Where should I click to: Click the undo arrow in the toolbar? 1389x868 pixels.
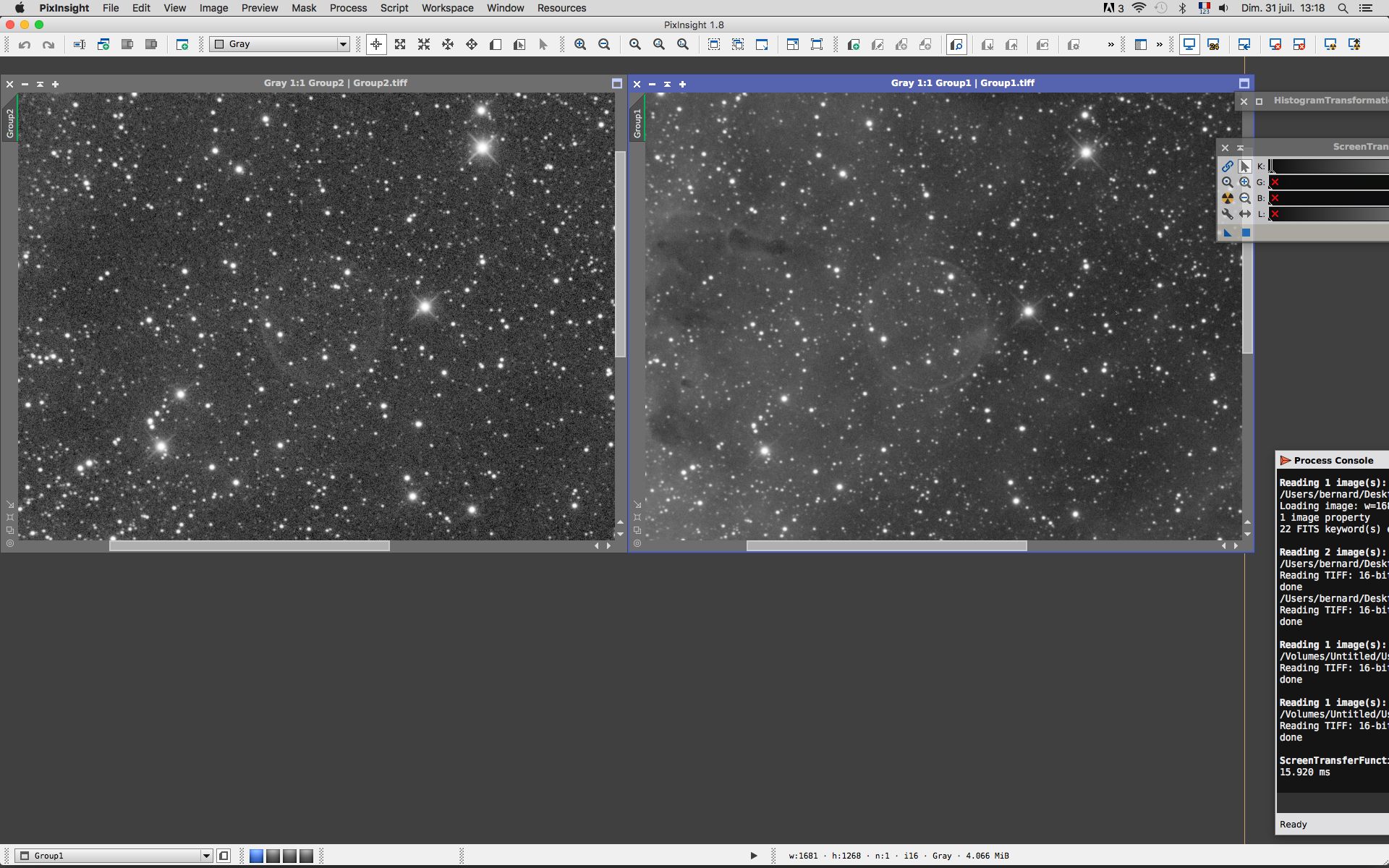[x=25, y=45]
